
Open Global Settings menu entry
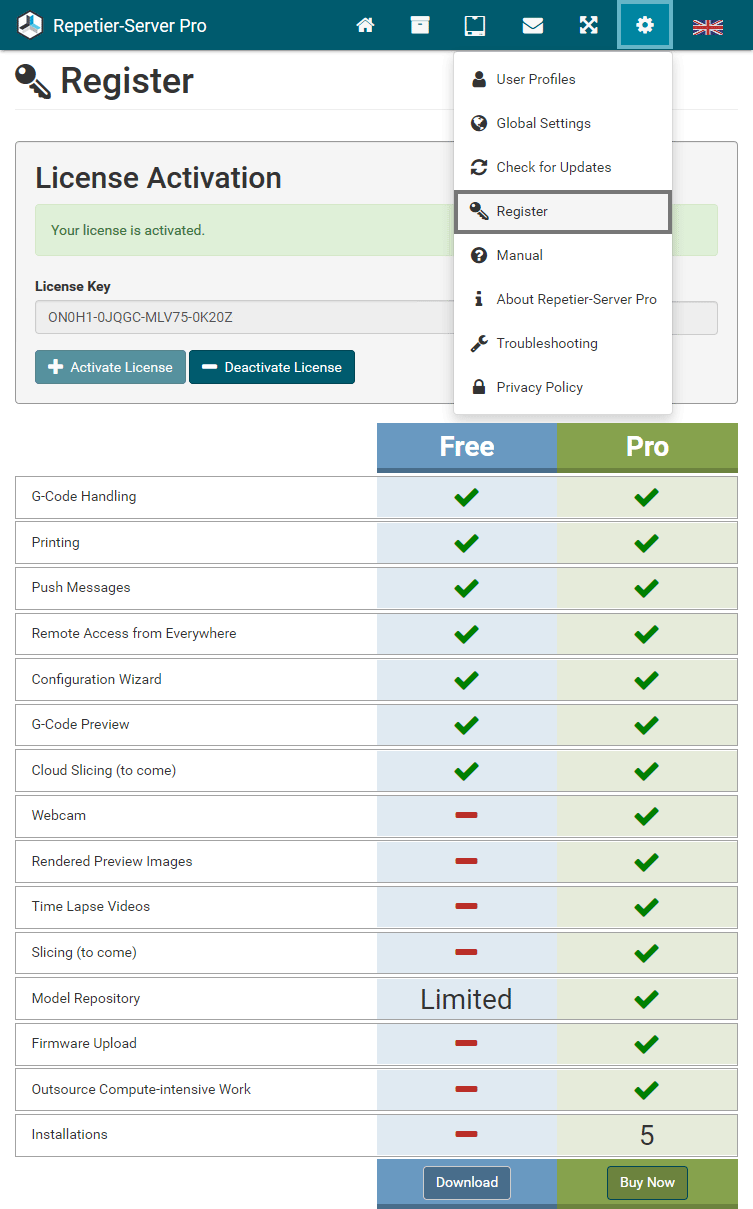click(x=543, y=123)
